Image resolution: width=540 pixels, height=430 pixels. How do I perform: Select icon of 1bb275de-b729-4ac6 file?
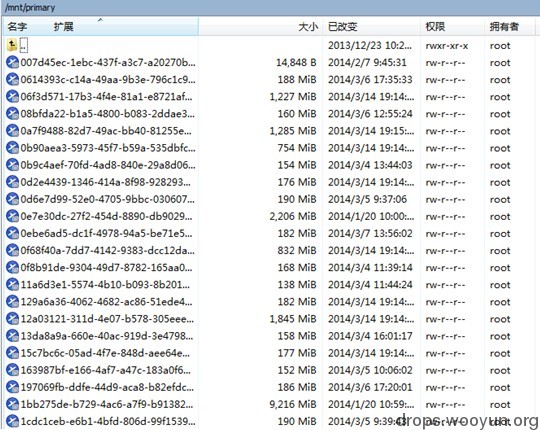point(12,404)
